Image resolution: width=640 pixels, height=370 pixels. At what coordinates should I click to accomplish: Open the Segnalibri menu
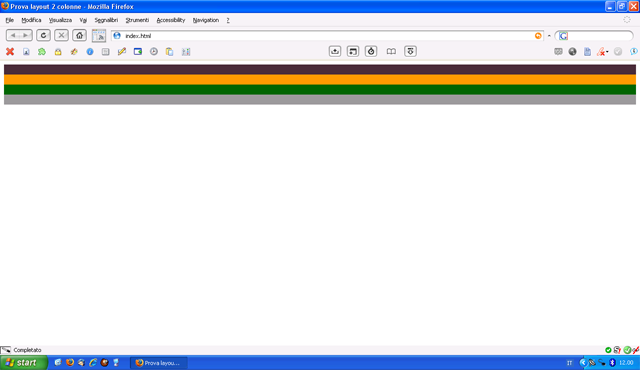106,20
